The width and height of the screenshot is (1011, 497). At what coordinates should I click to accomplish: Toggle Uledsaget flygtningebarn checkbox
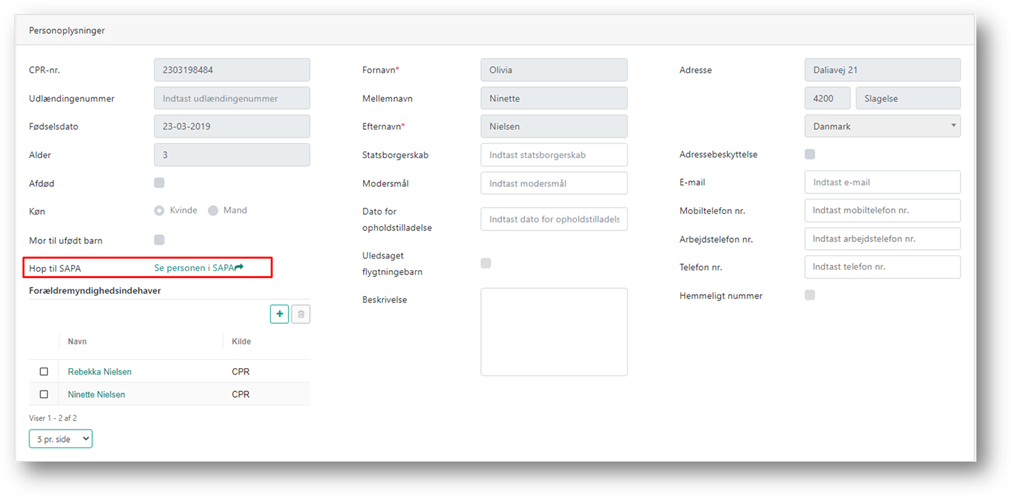tap(486, 263)
